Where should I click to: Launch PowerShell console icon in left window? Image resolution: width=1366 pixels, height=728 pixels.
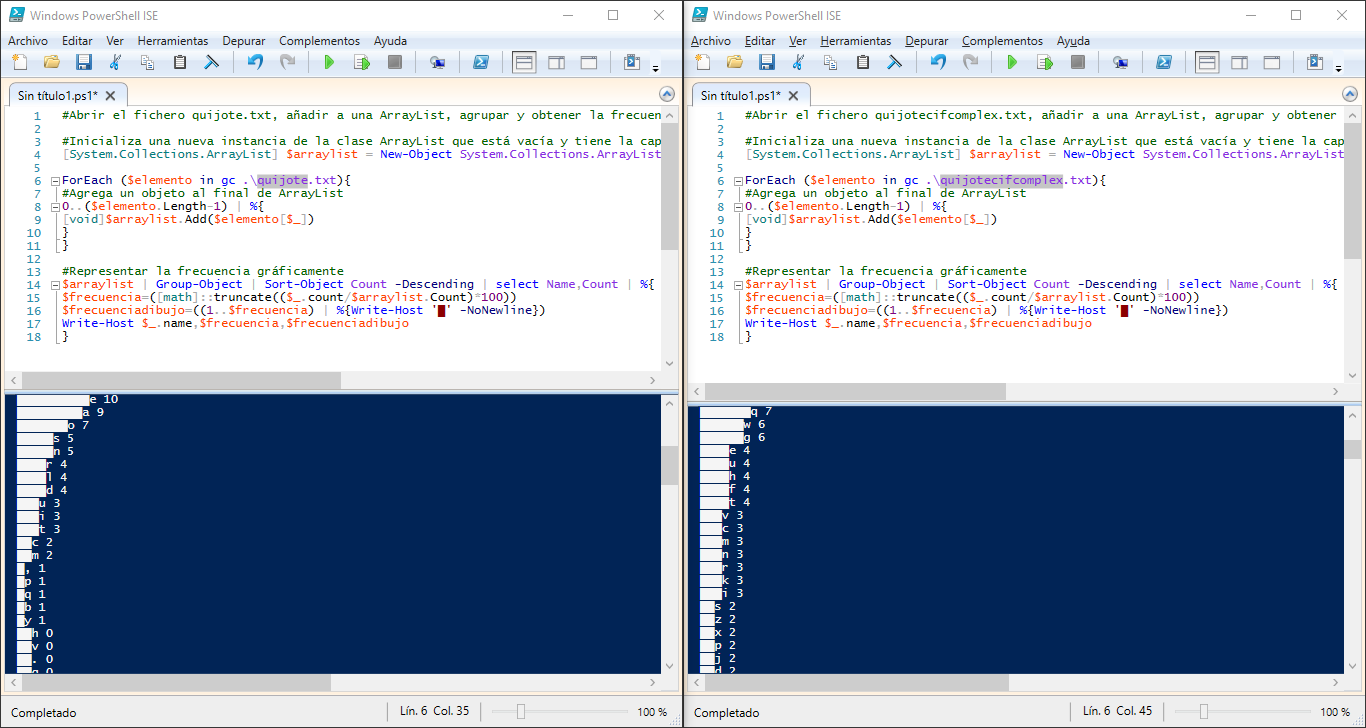point(481,63)
